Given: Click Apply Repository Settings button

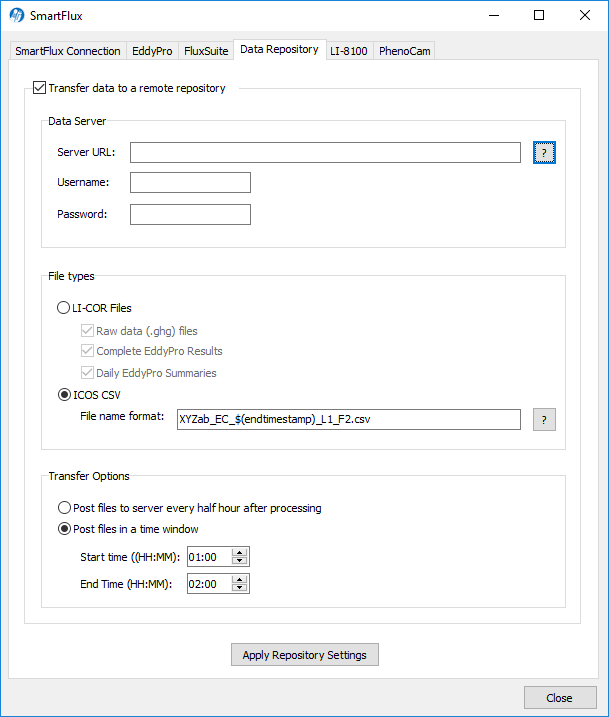Looking at the screenshot, I should click(305, 655).
